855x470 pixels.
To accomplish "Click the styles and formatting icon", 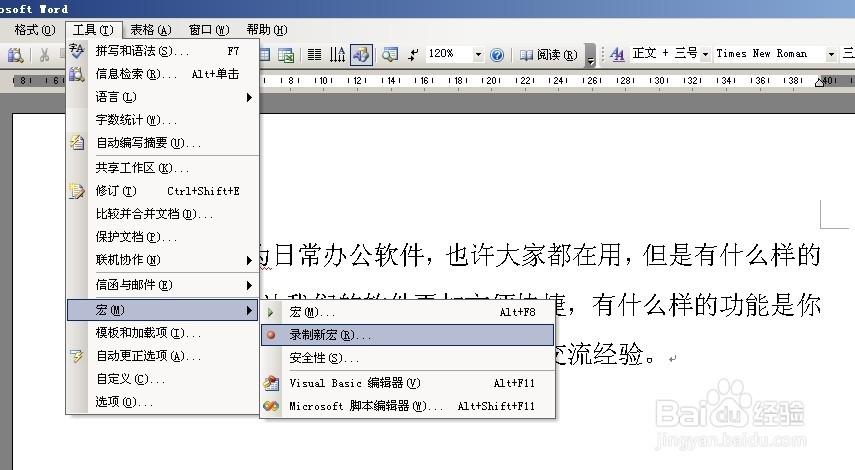I will [617, 54].
